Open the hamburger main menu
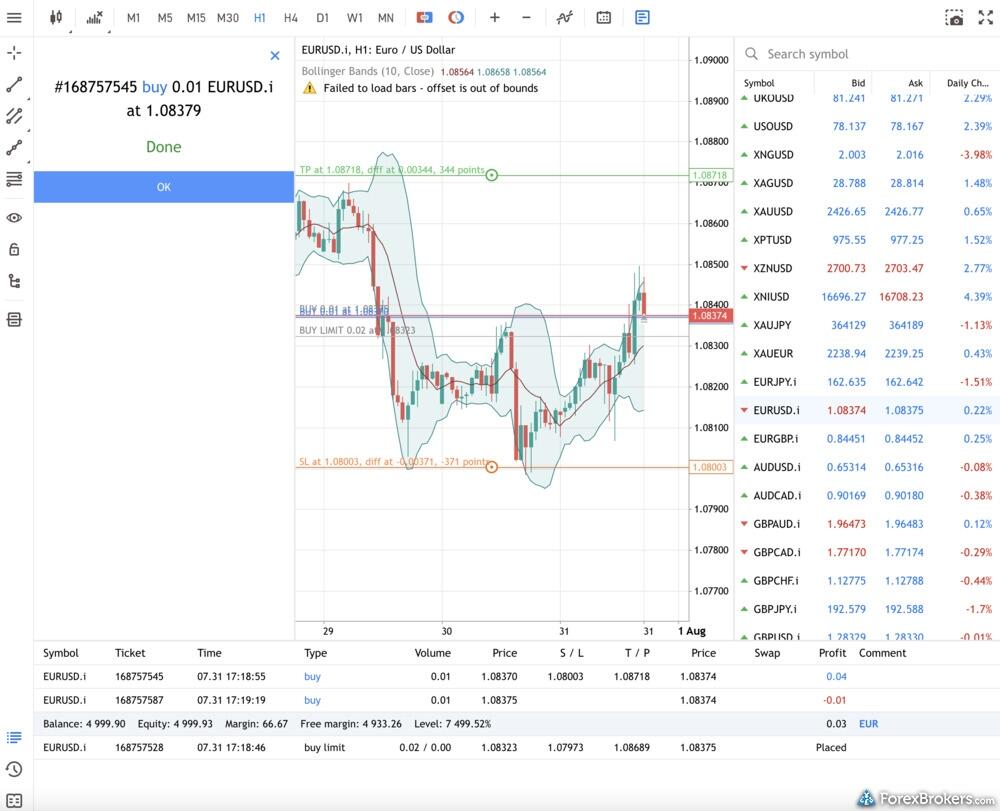Image resolution: width=1000 pixels, height=811 pixels. point(14,18)
